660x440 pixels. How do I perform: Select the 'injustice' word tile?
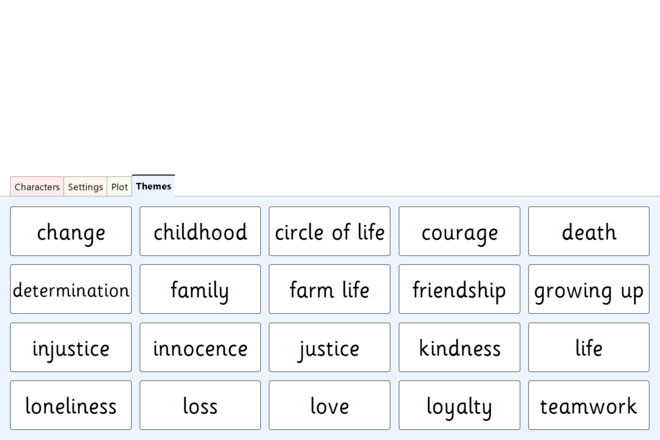coord(71,348)
